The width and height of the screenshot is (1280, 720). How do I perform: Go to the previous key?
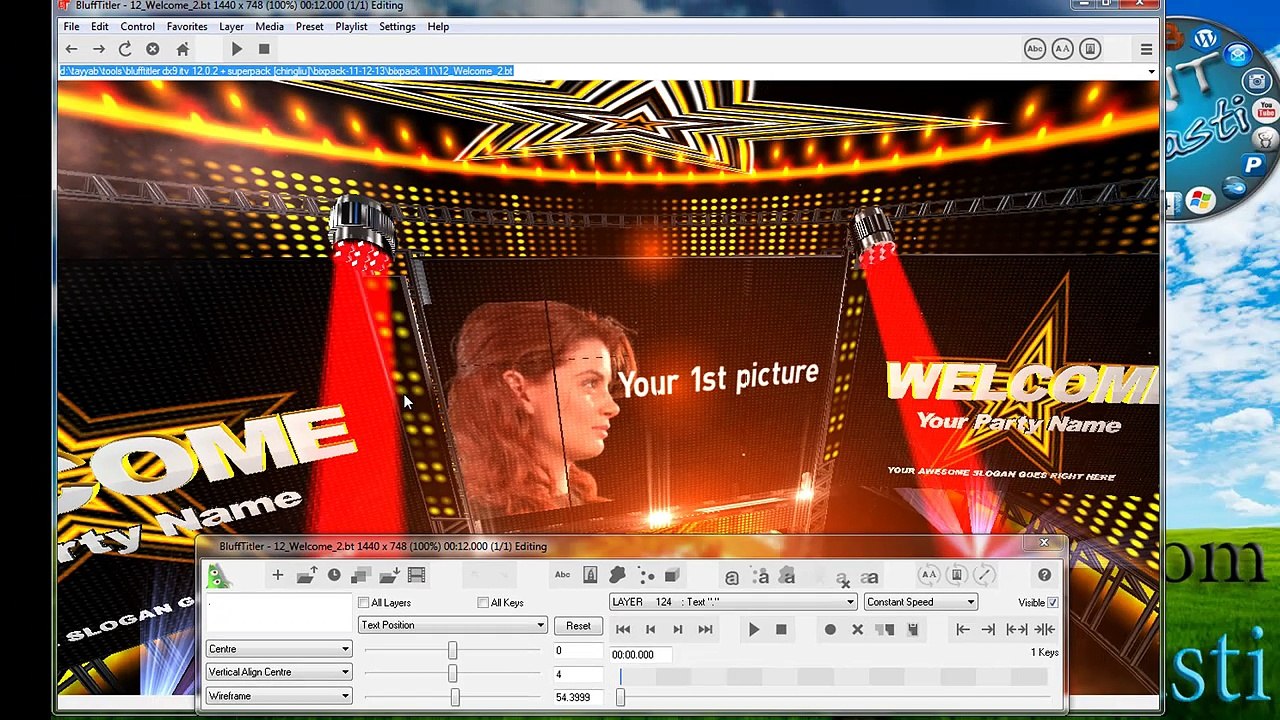pyautogui.click(x=650, y=629)
